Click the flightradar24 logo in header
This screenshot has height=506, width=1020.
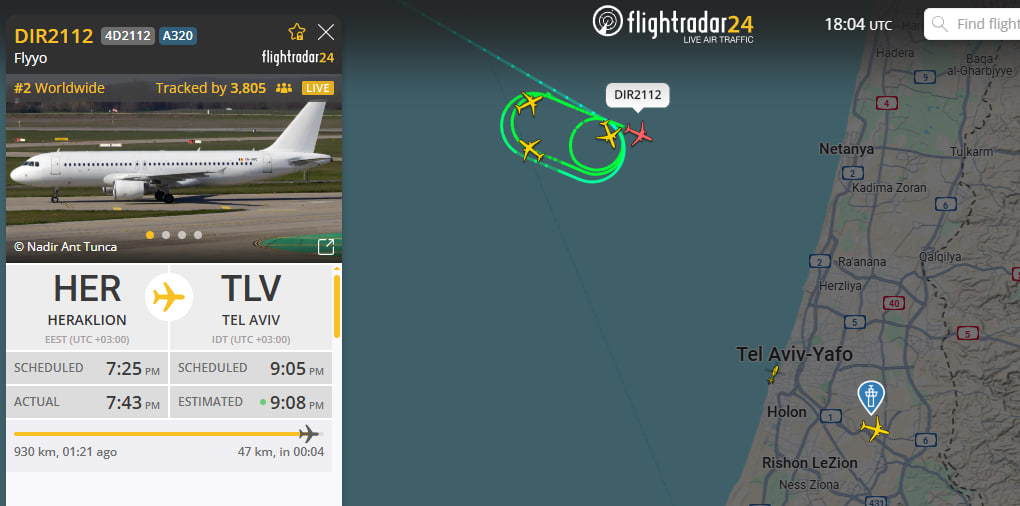[x=673, y=25]
